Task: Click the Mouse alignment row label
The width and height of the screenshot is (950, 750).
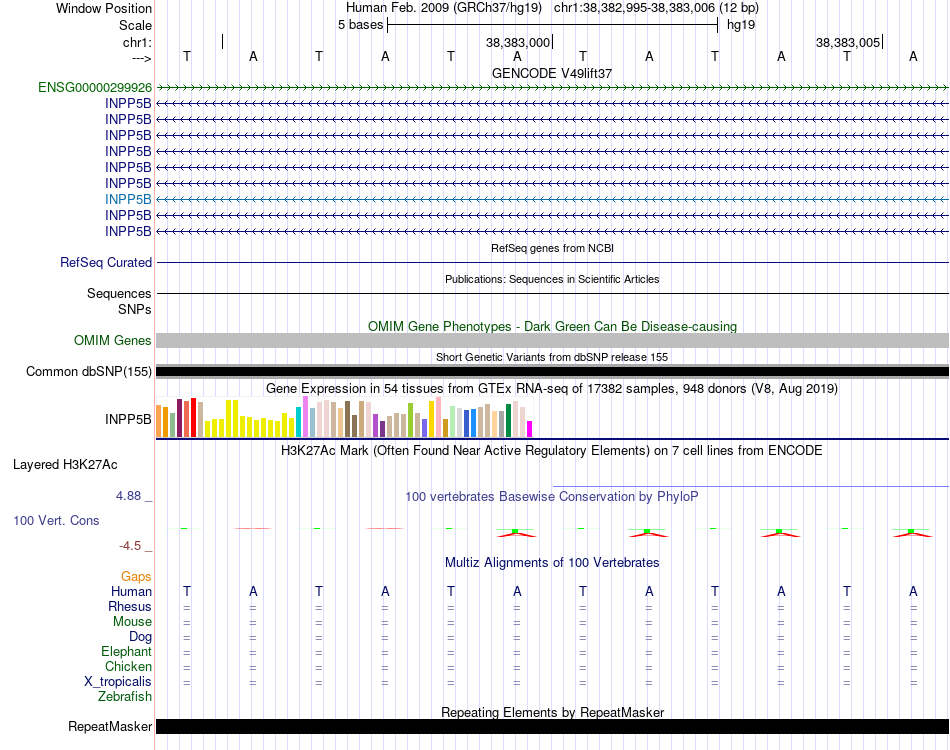Action: tap(132, 622)
